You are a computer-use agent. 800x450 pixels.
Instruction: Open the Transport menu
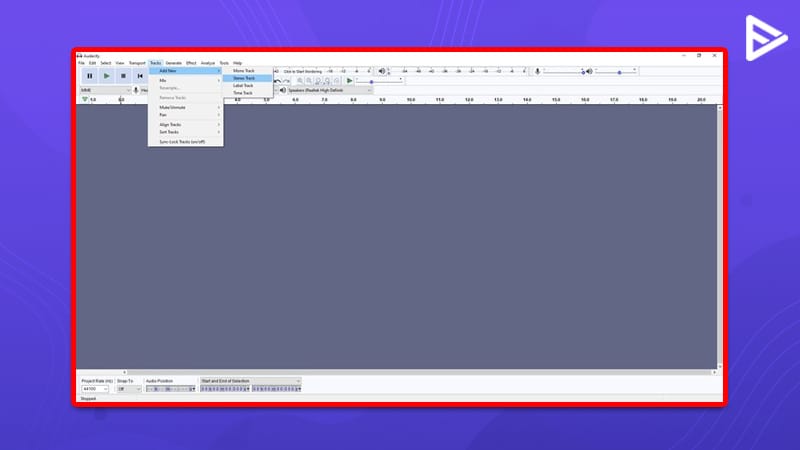click(x=137, y=63)
